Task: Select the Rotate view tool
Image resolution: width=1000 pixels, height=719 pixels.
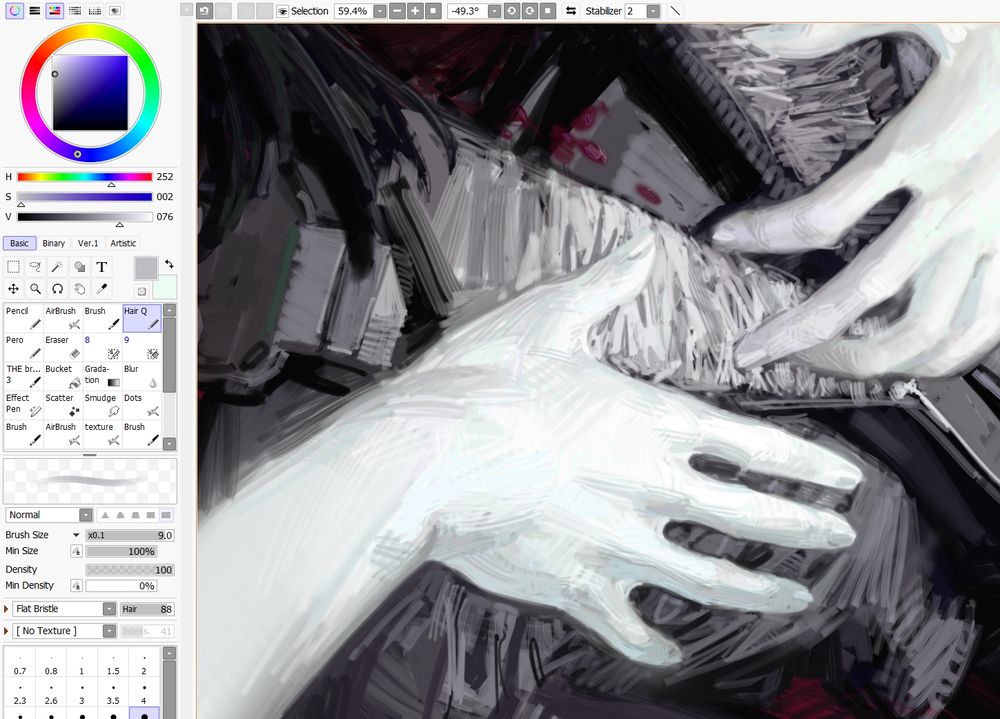Action: tap(57, 289)
